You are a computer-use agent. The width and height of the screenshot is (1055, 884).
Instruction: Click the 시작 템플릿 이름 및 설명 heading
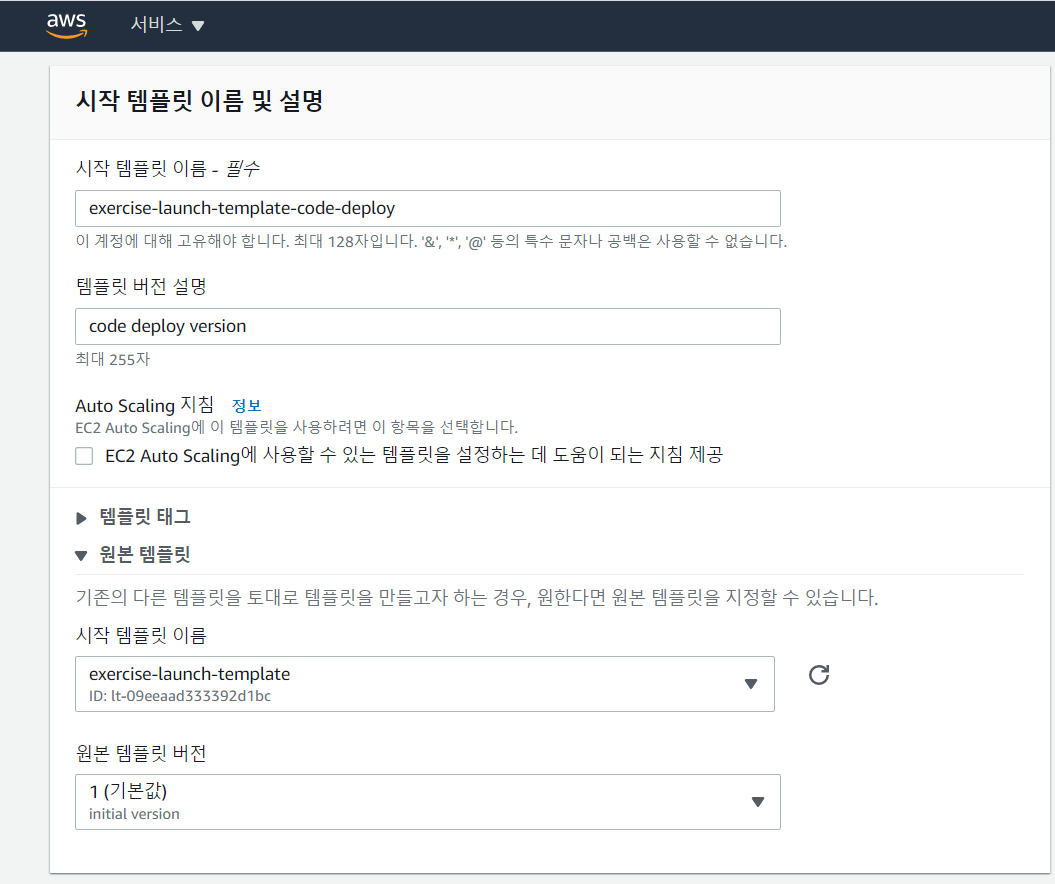click(x=199, y=101)
